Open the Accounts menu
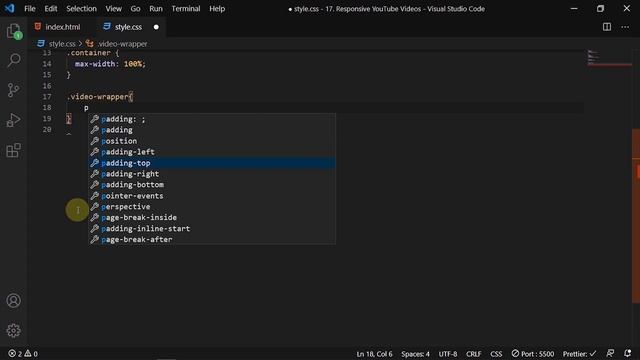 click(13, 301)
